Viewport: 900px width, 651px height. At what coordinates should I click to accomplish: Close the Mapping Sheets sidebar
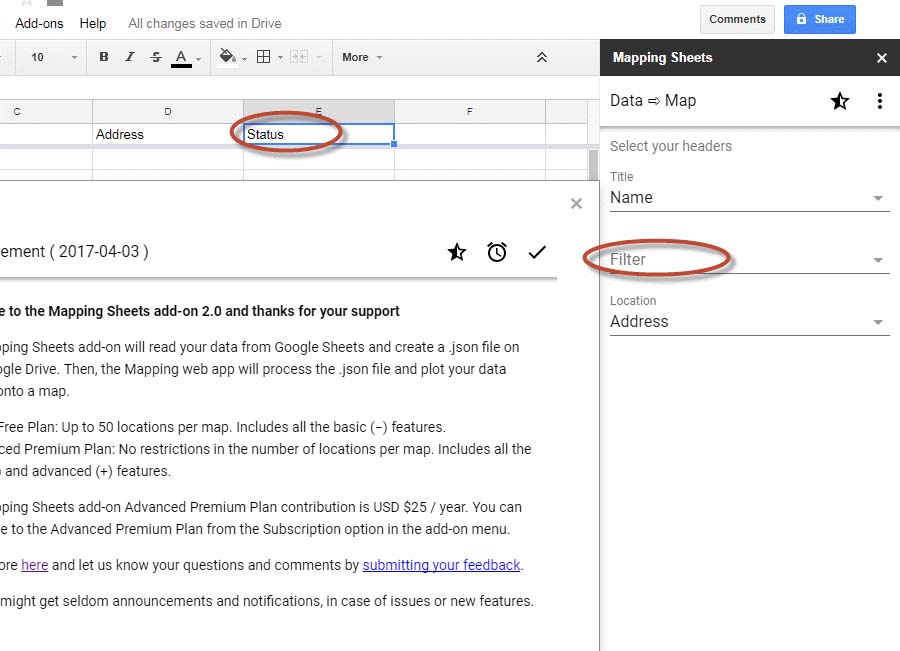(882, 58)
